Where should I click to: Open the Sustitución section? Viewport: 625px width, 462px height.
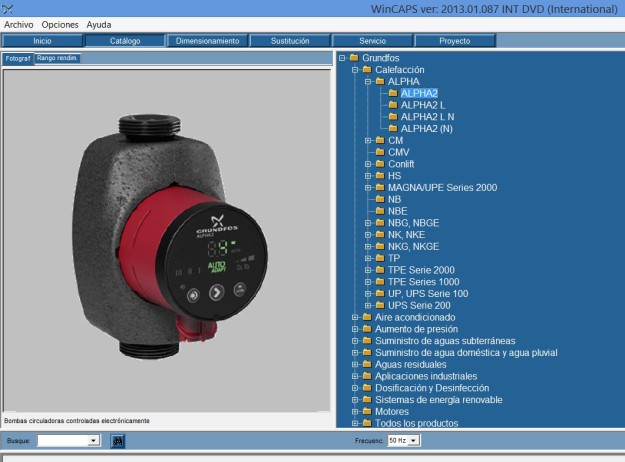coord(290,41)
